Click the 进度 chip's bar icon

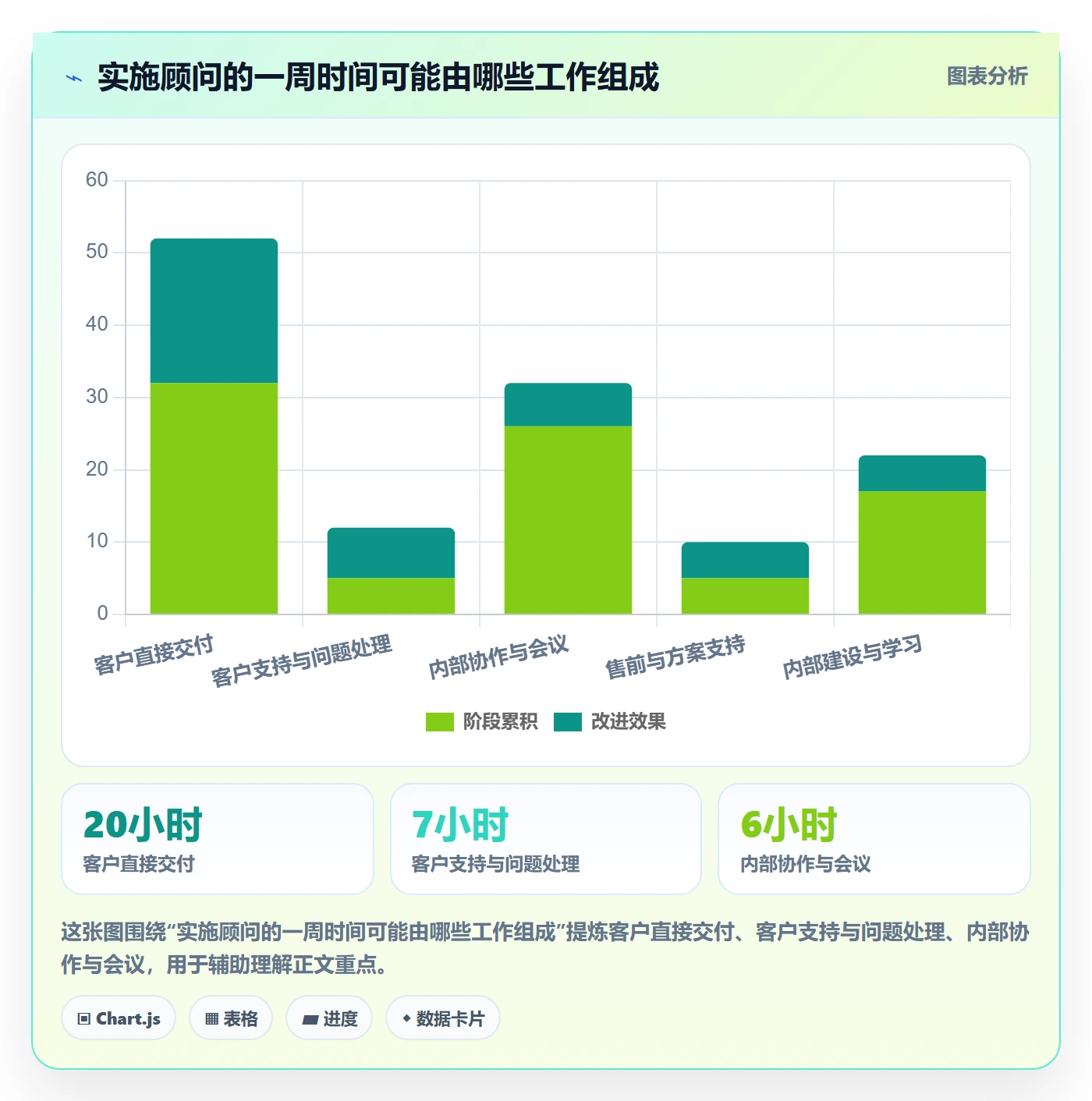pos(310,1019)
